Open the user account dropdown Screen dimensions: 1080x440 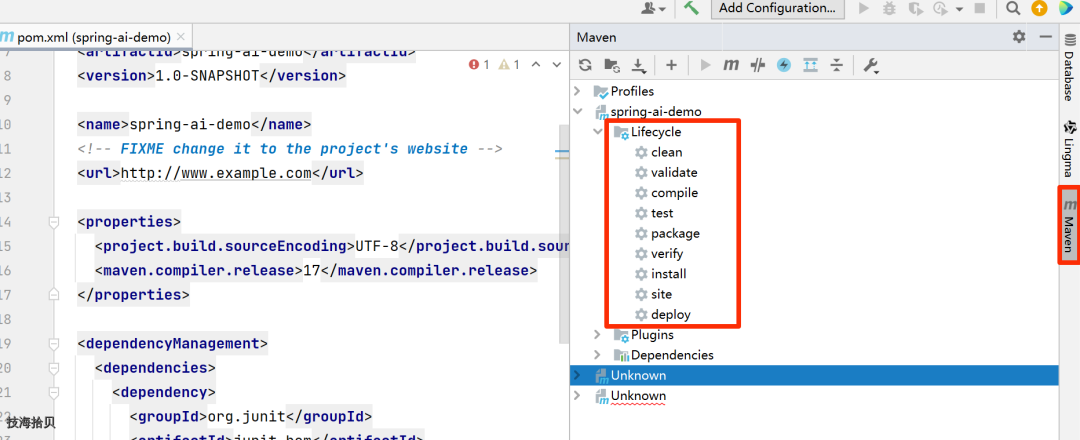point(654,8)
